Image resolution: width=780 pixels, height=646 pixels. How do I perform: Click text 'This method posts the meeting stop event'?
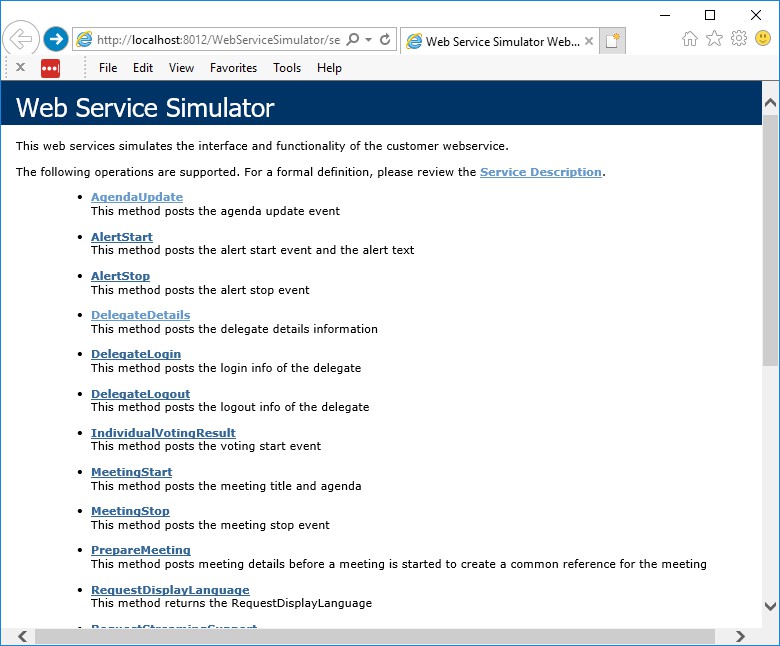(210, 525)
